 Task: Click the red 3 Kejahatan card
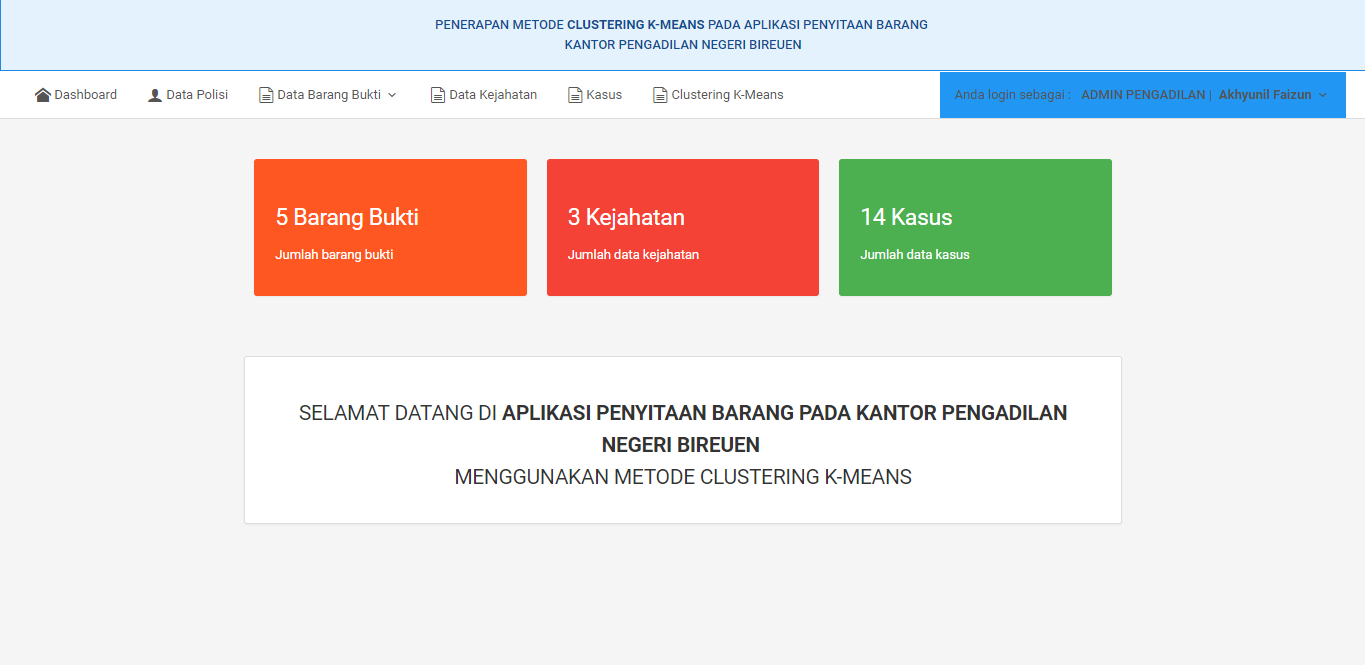coord(683,227)
